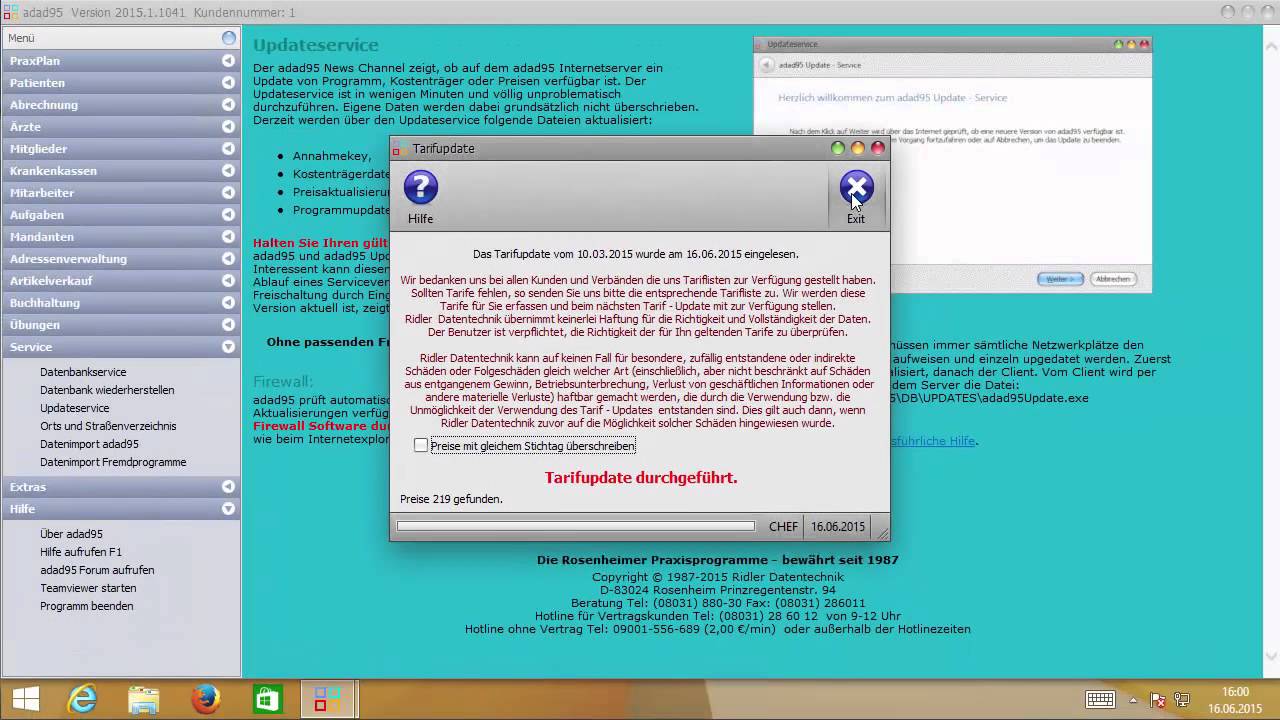Open Internet Explorer from the taskbar
The height and width of the screenshot is (720, 1280).
click(x=81, y=699)
